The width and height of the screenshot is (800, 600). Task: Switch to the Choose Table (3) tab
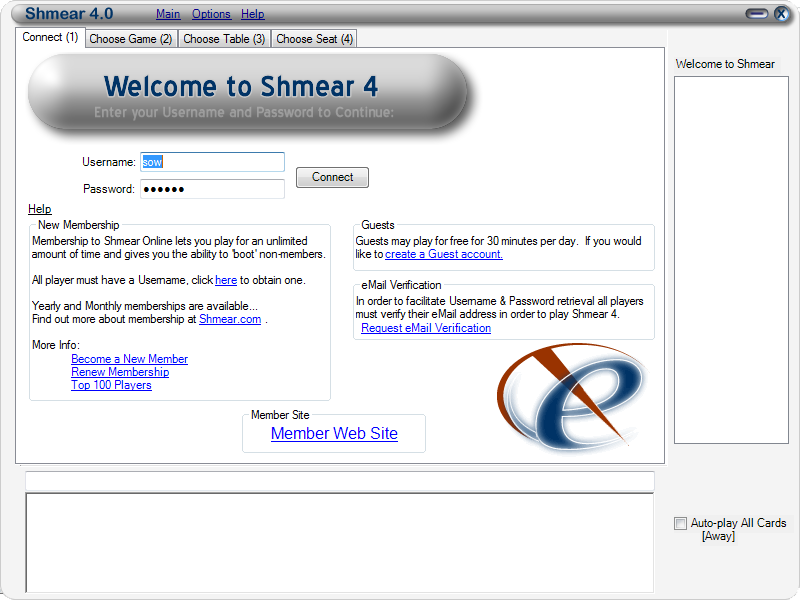(x=224, y=39)
